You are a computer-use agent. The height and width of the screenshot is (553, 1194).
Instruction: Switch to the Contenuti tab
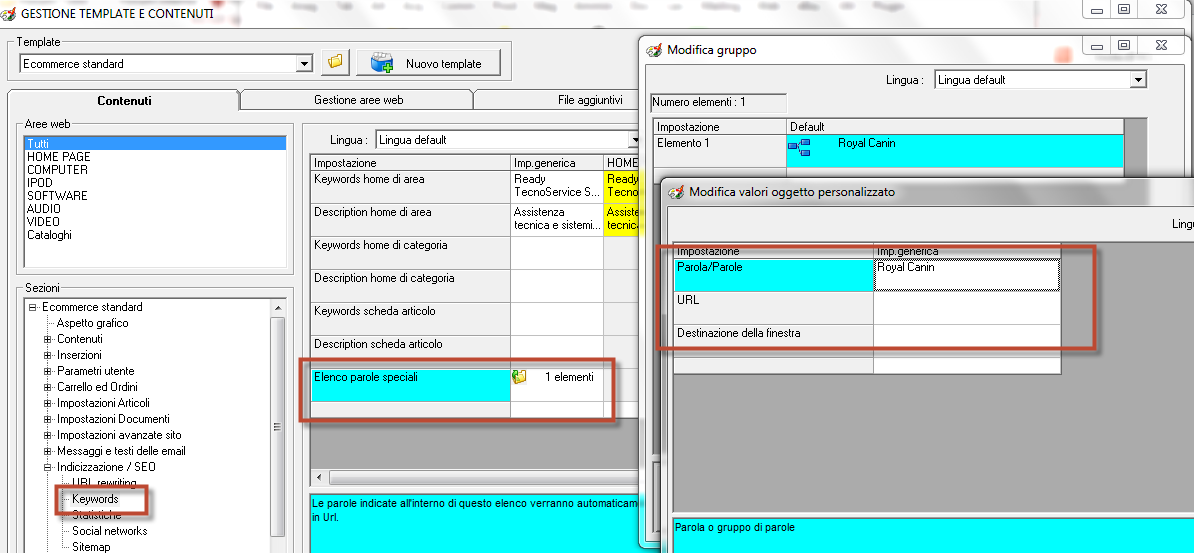[124, 101]
